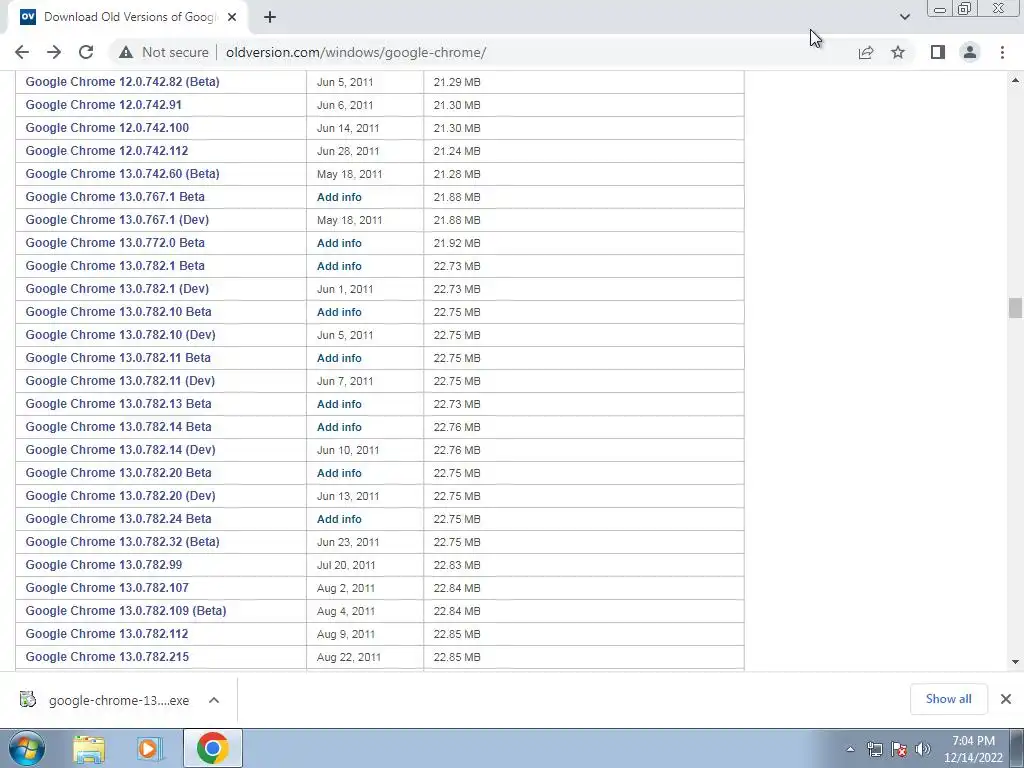This screenshot has width=1024, height=768.
Task: Click the Chrome taskbar icon
Action: (x=212, y=748)
